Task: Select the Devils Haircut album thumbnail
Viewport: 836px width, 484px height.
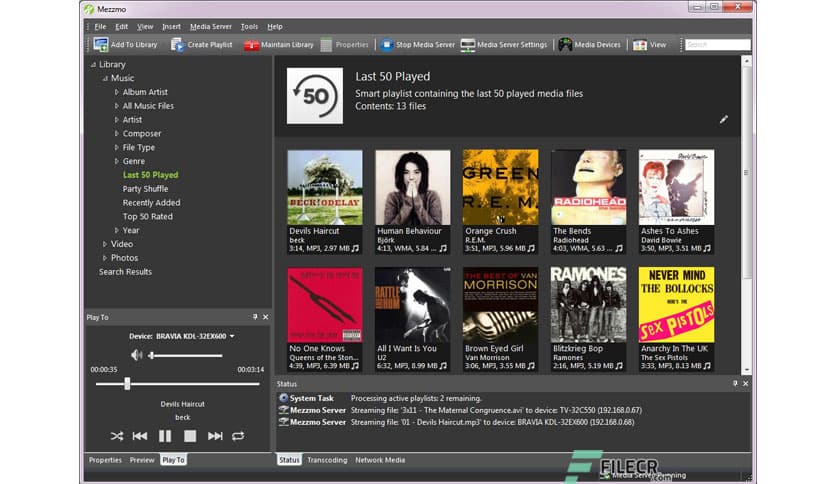Action: click(325, 187)
